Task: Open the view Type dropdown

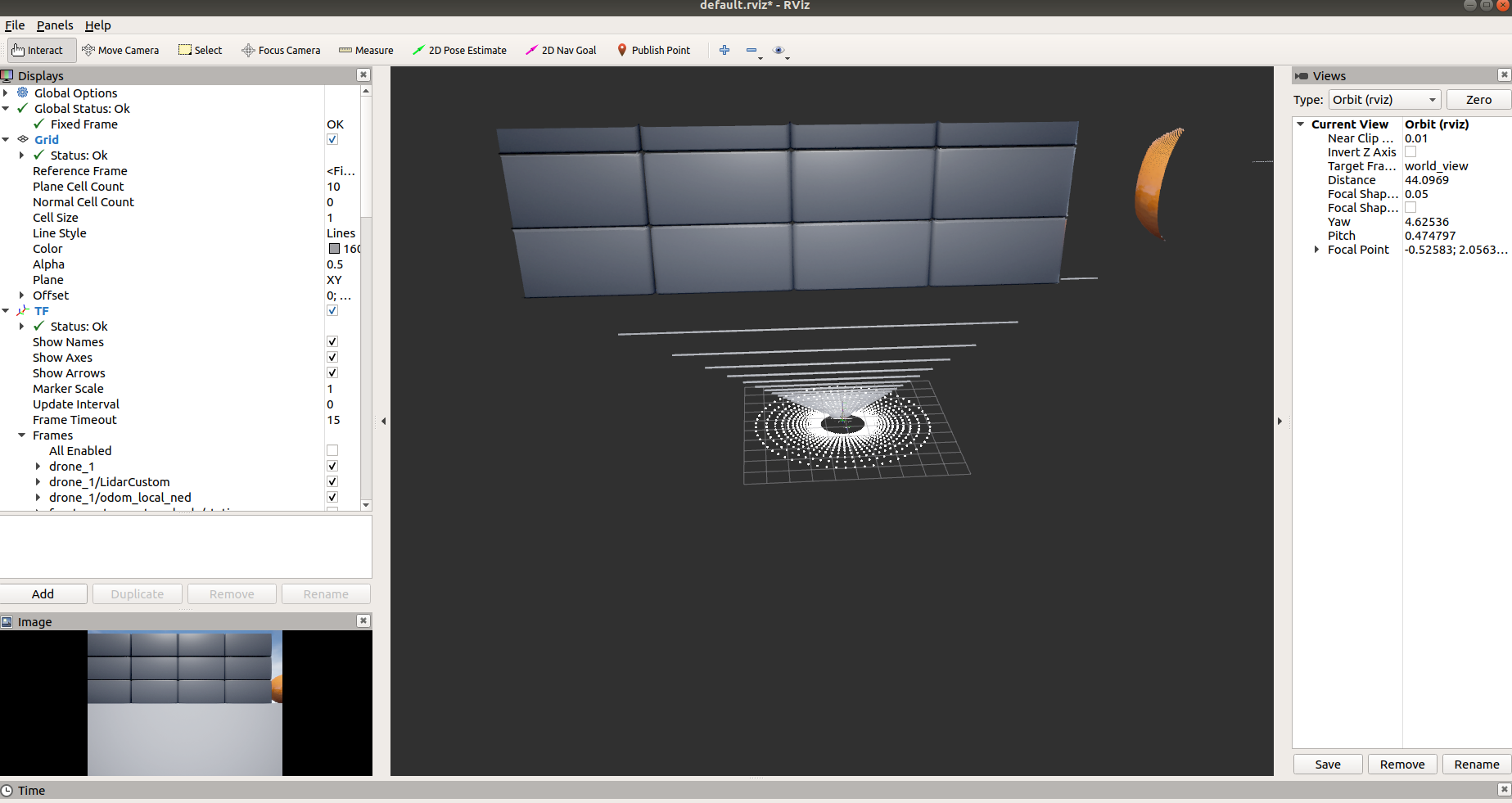Action: click(1383, 99)
